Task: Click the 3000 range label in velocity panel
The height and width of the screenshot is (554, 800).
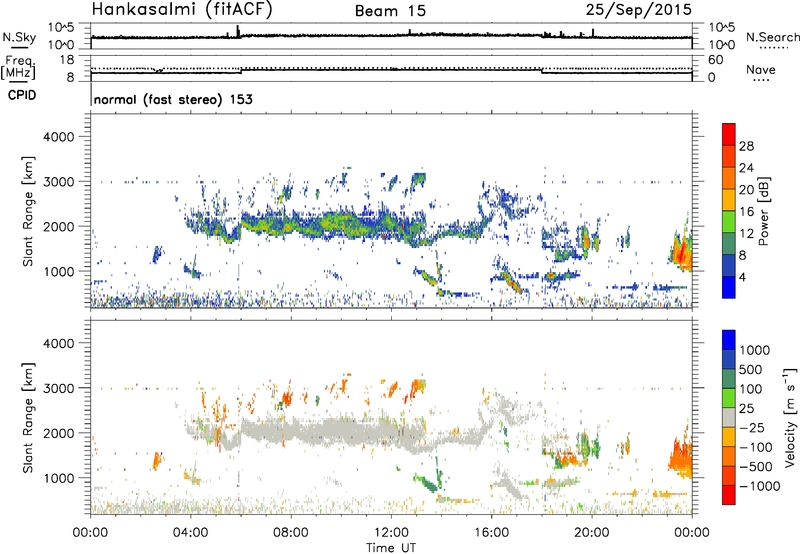Action: pos(58,388)
